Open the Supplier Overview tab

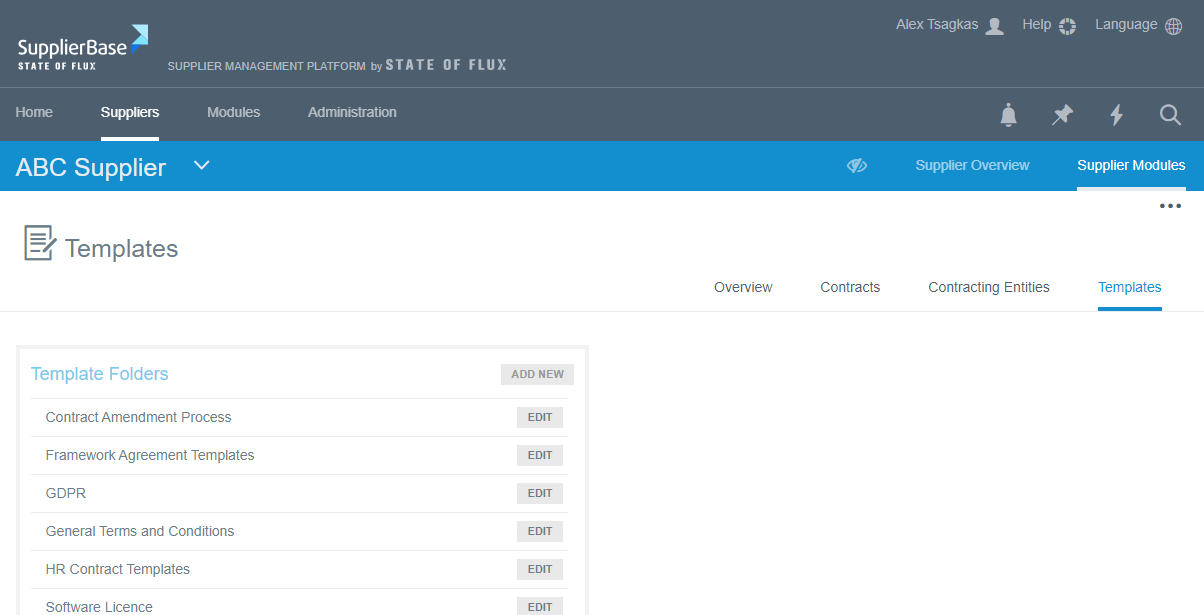972,165
